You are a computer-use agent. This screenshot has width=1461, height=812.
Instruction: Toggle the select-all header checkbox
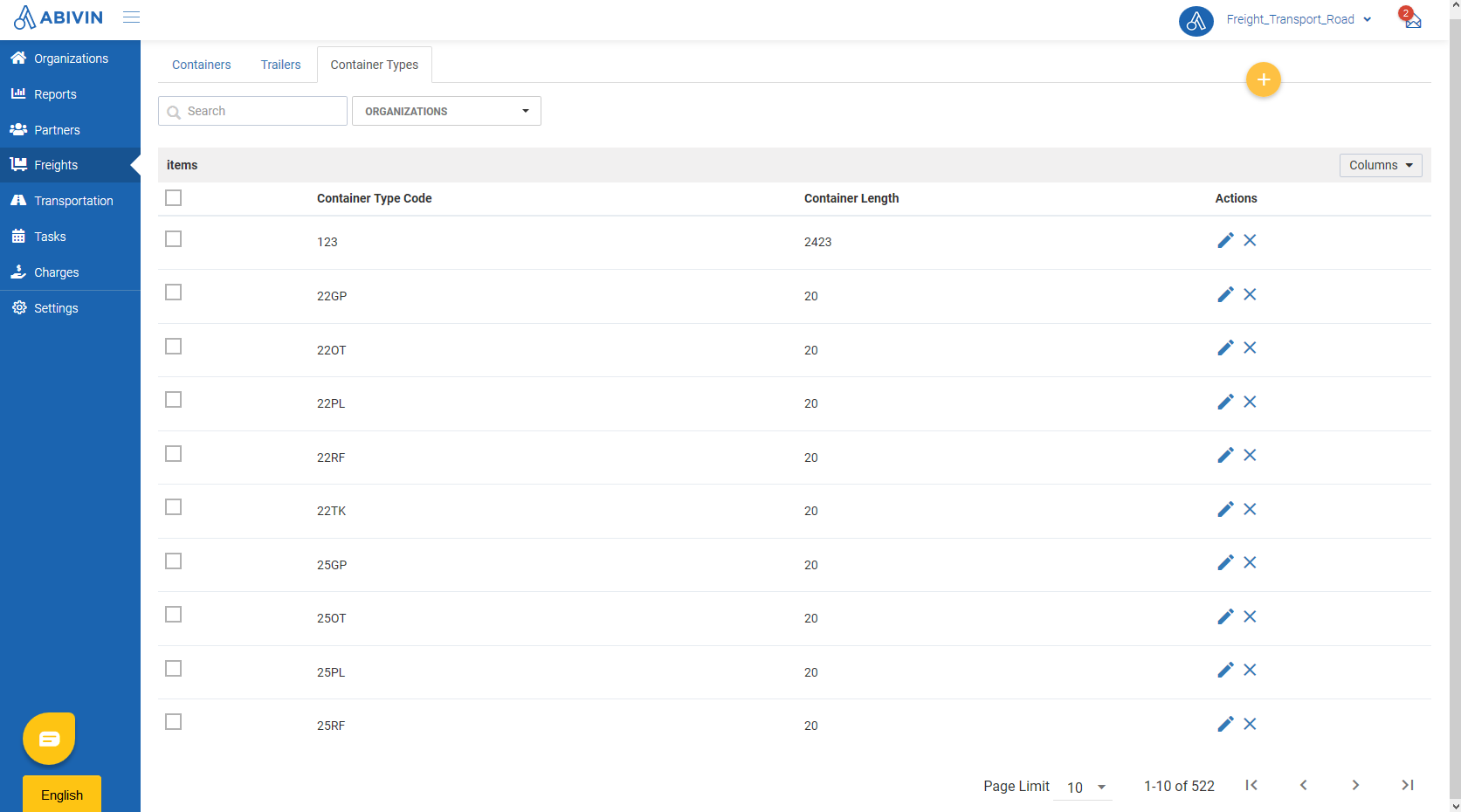click(174, 198)
